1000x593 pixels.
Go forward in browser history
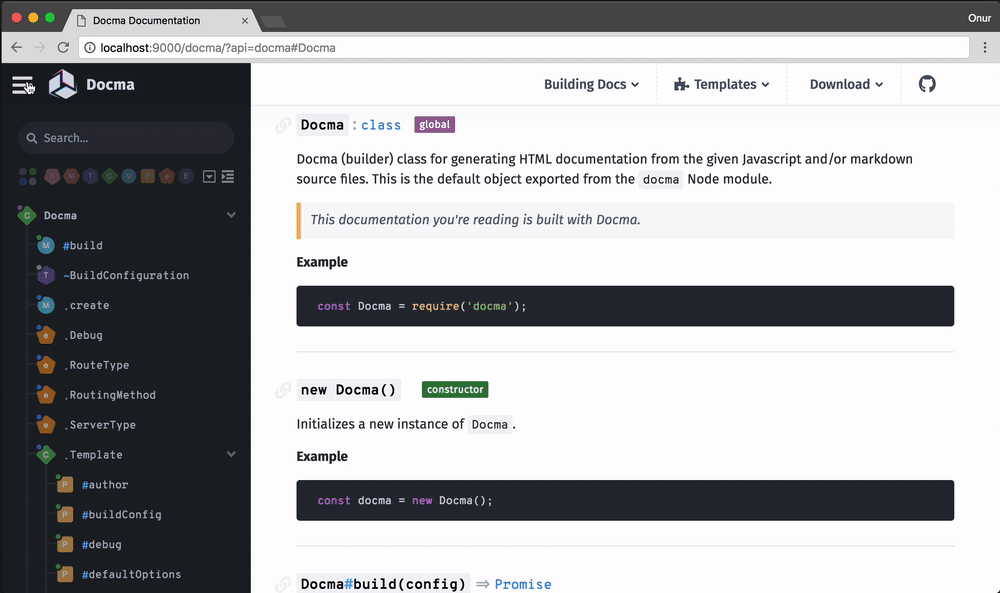tap(40, 47)
